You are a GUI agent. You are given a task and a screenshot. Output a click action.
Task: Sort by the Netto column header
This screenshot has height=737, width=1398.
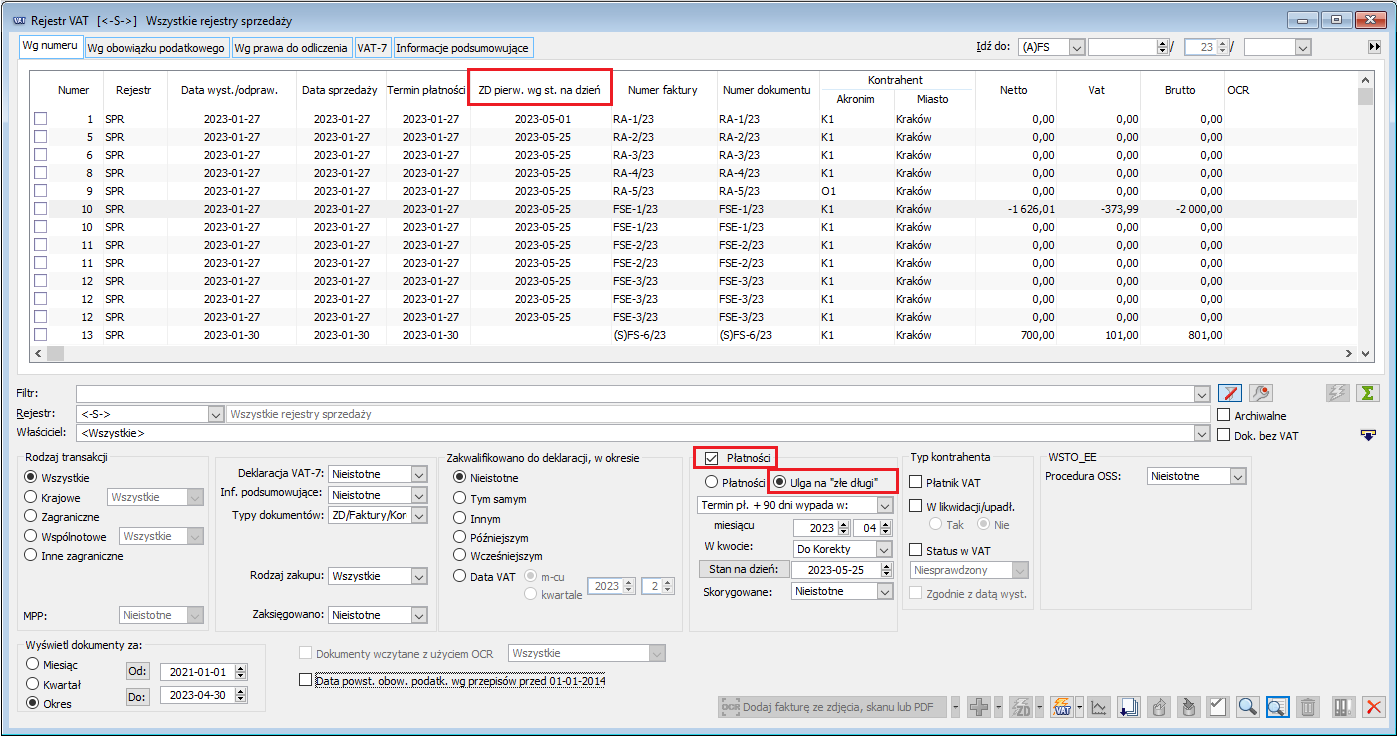(x=1014, y=90)
